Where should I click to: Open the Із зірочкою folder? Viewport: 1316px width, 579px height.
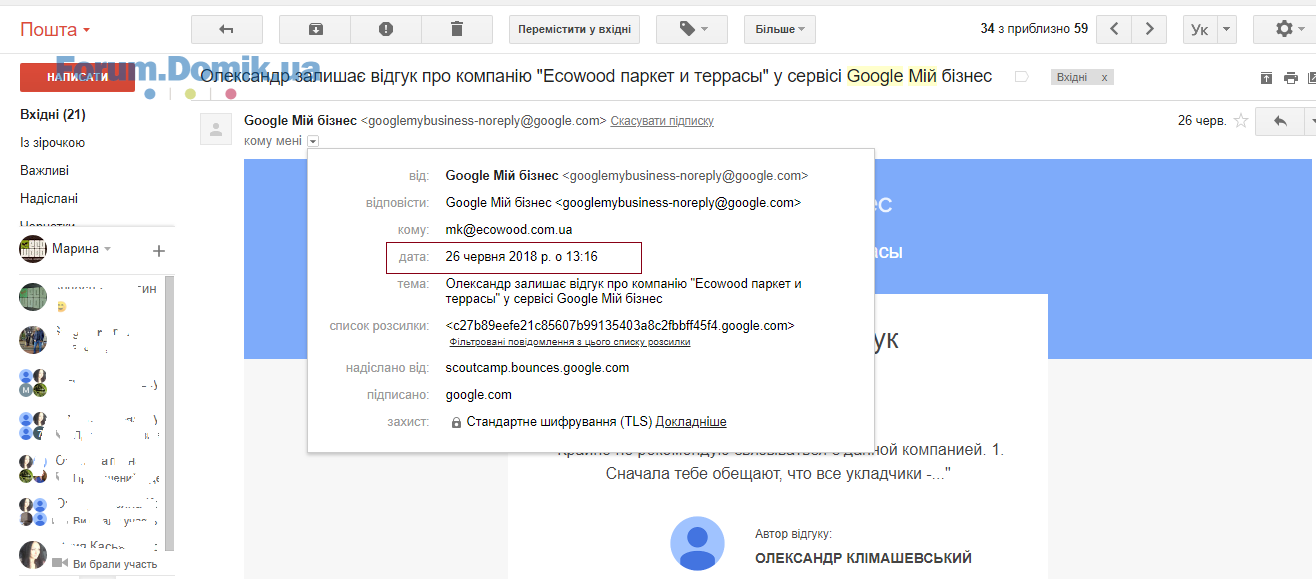(x=53, y=143)
